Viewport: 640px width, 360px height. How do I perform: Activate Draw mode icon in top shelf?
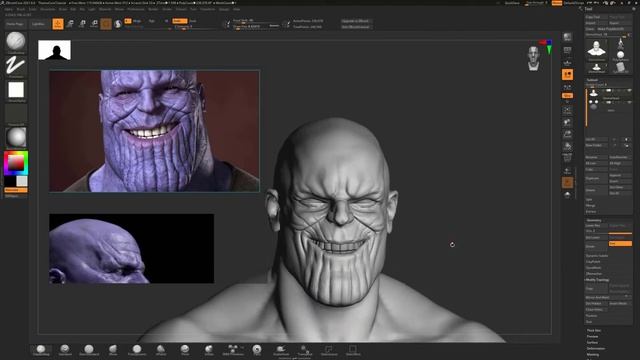click(x=58, y=24)
